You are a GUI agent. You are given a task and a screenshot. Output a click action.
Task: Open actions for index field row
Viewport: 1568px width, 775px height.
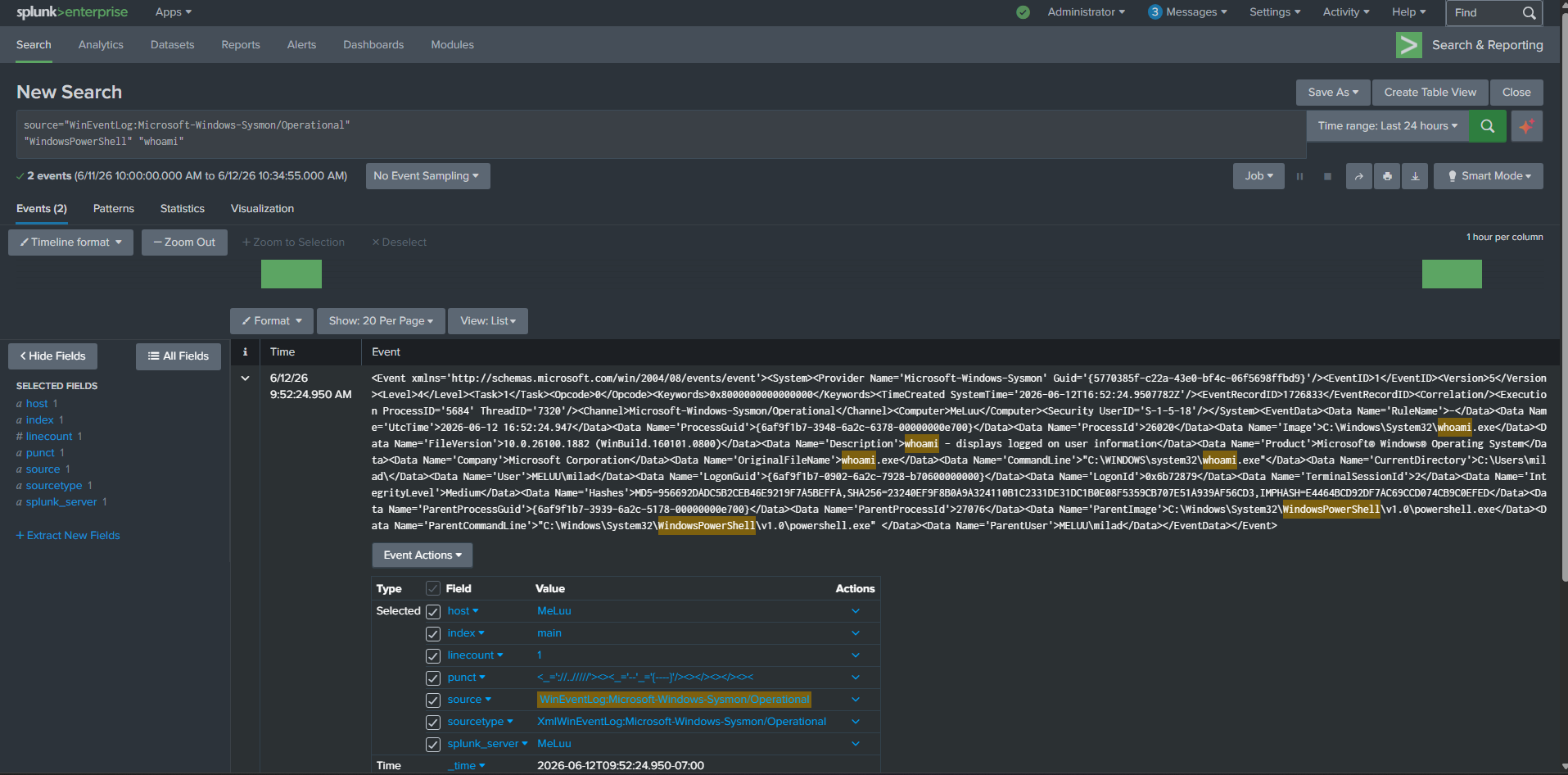tap(856, 633)
